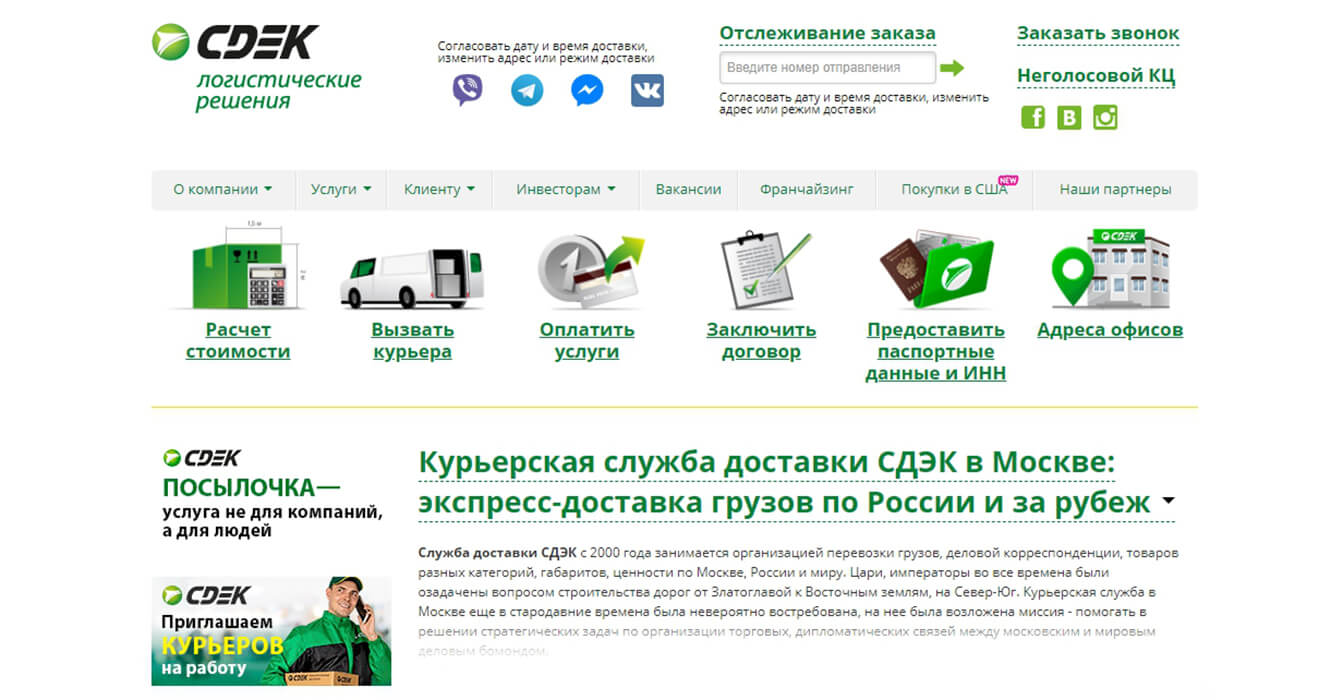Follow the «Адреса офисов» link
The width and height of the screenshot is (1343, 700).
[1110, 330]
